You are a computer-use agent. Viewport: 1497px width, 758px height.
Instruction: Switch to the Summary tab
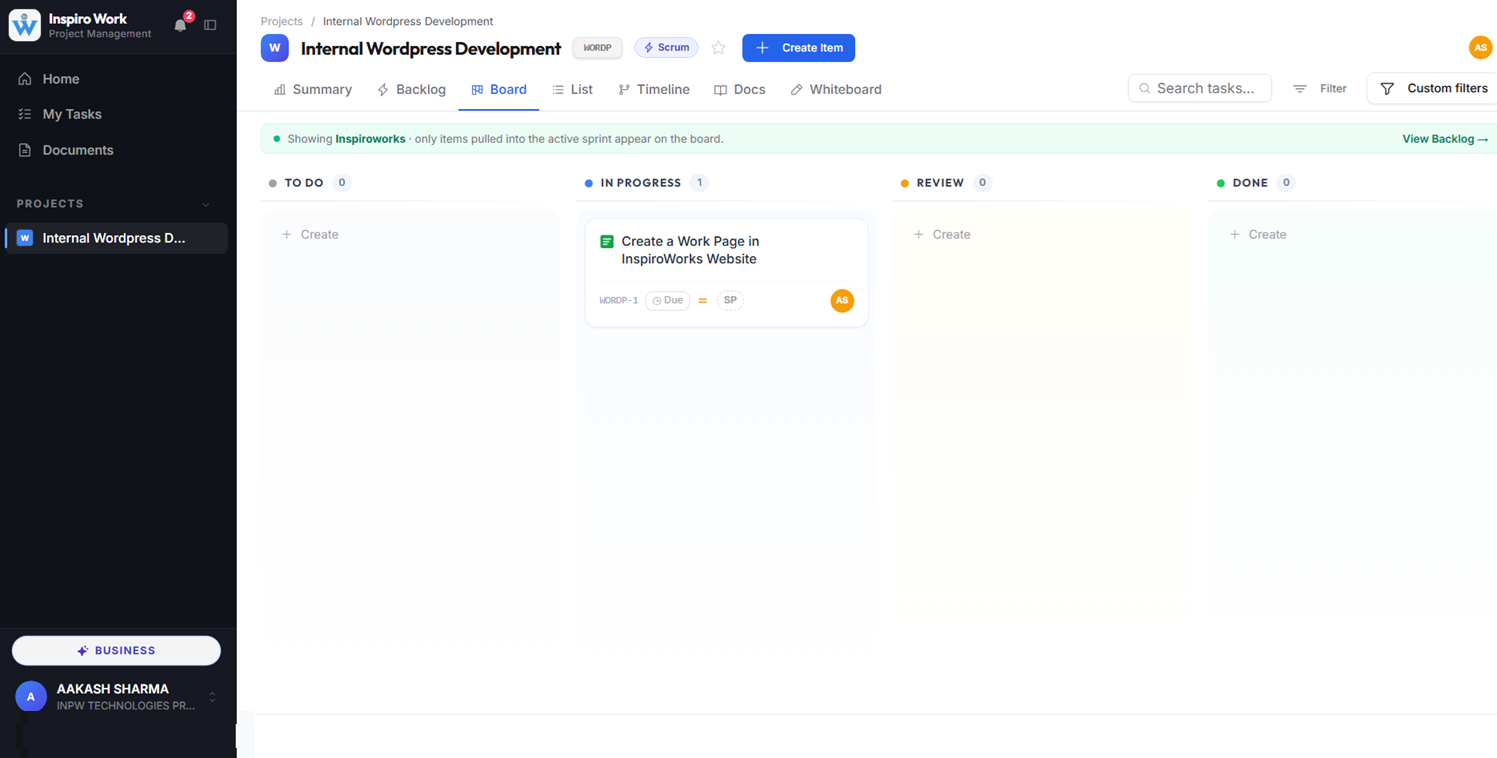point(313,89)
